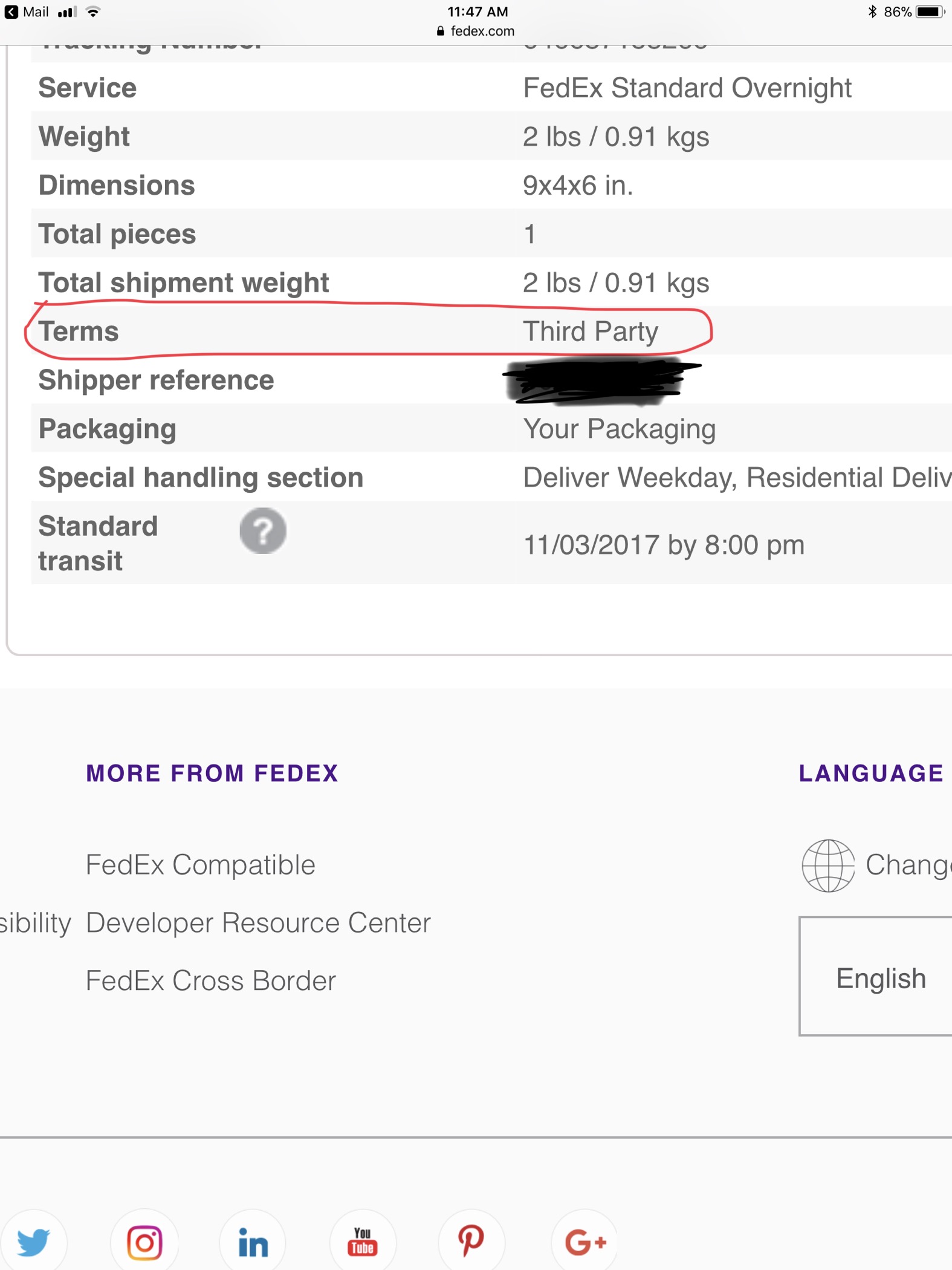
Task: Open the Pinterest social icon
Action: point(471,1242)
